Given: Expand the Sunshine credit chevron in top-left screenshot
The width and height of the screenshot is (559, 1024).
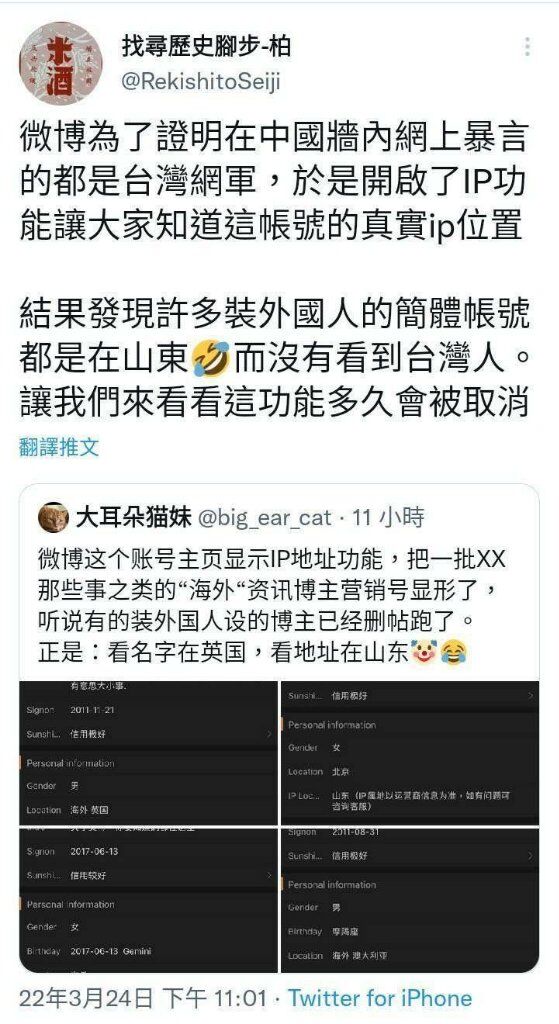Looking at the screenshot, I should (268, 734).
